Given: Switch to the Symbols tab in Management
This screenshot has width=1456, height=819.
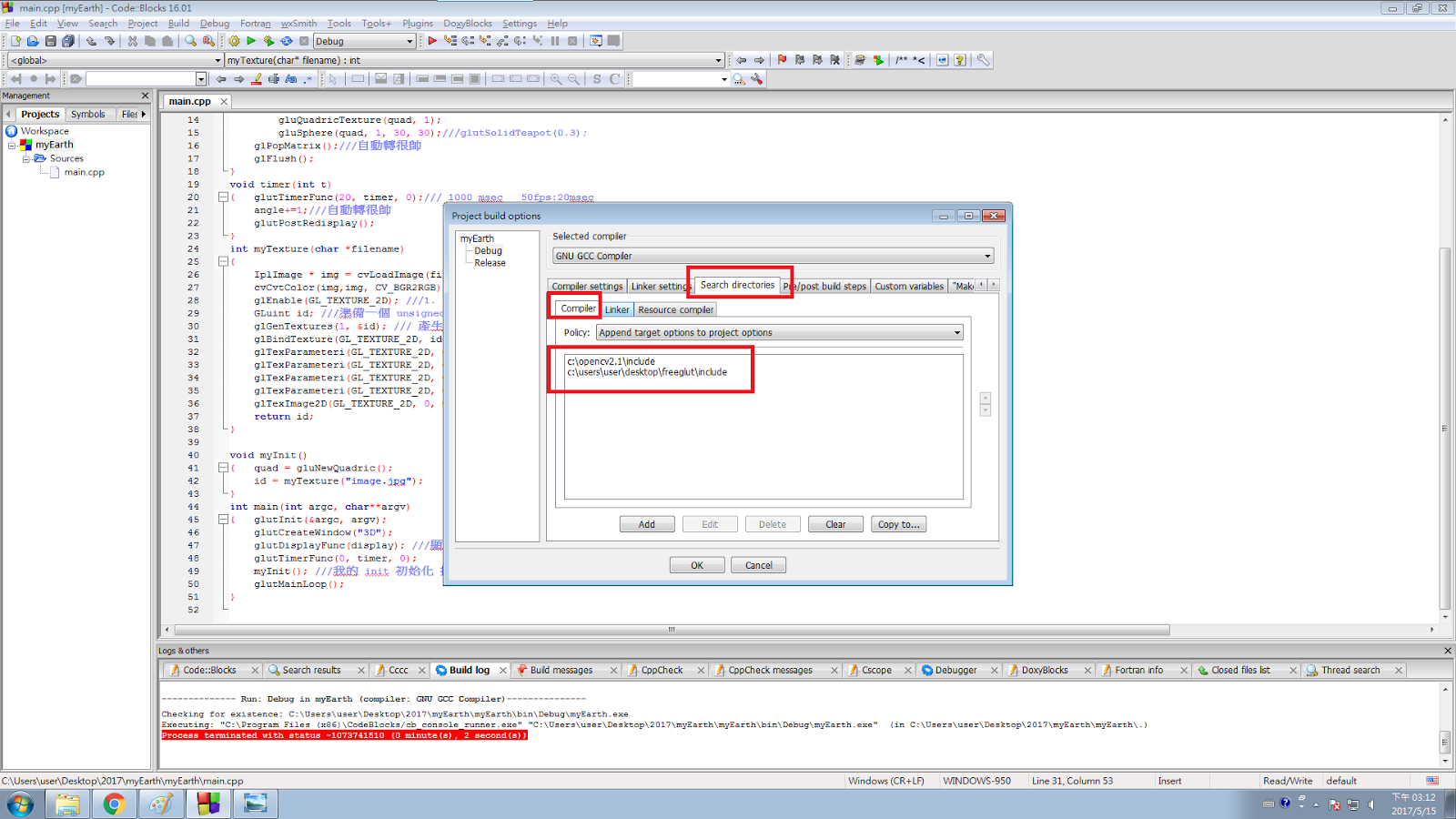Looking at the screenshot, I should pyautogui.click(x=88, y=114).
